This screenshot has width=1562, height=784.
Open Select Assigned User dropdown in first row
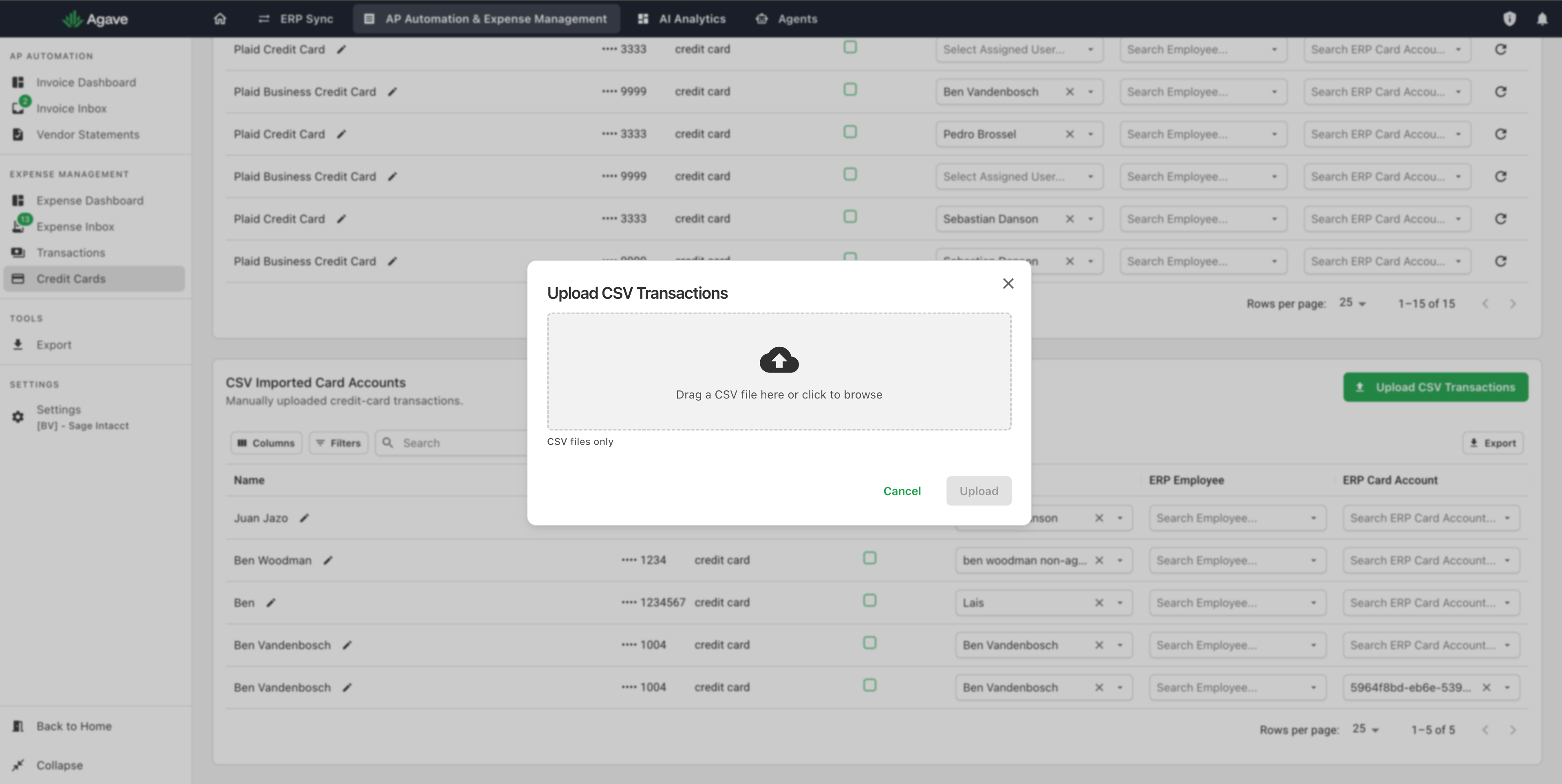[x=1019, y=49]
